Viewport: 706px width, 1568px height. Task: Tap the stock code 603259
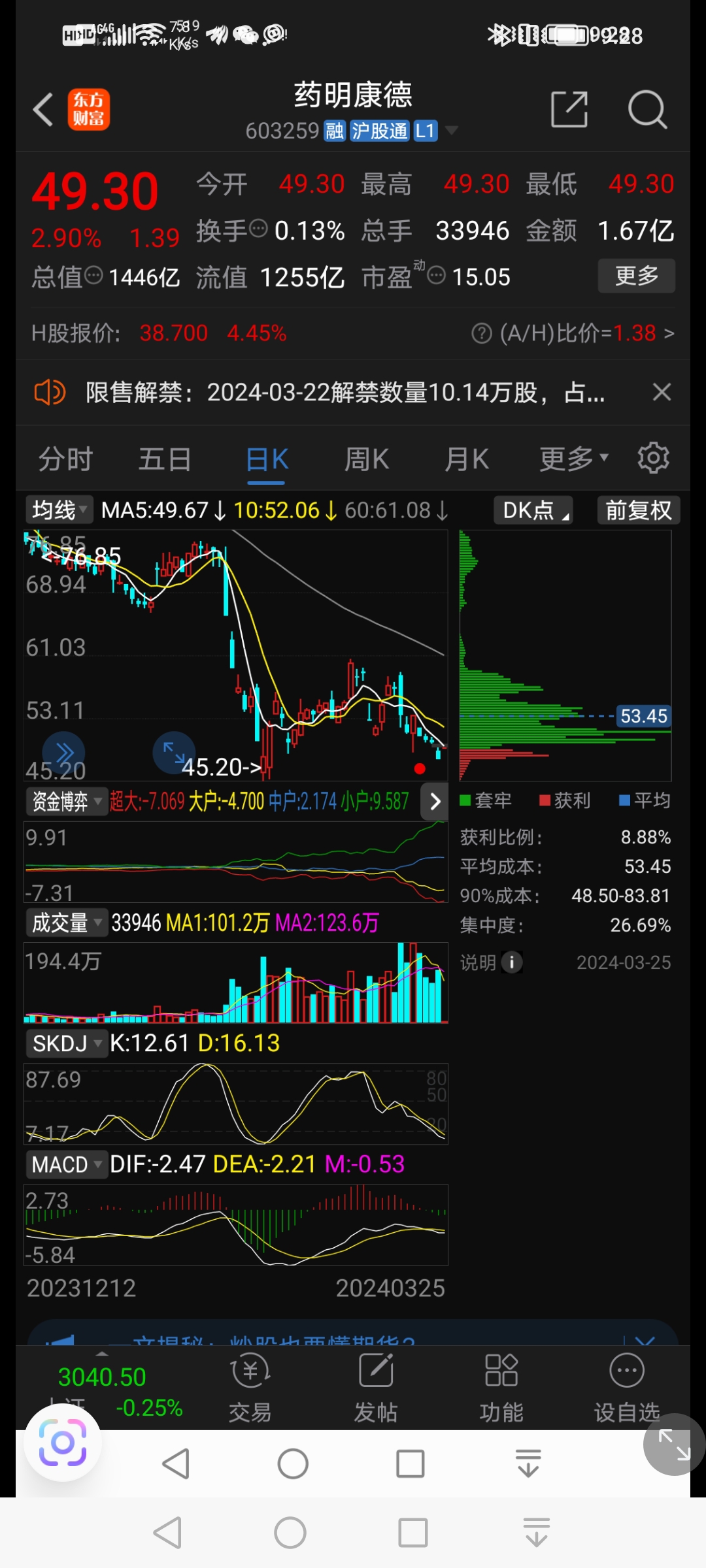tap(282, 131)
